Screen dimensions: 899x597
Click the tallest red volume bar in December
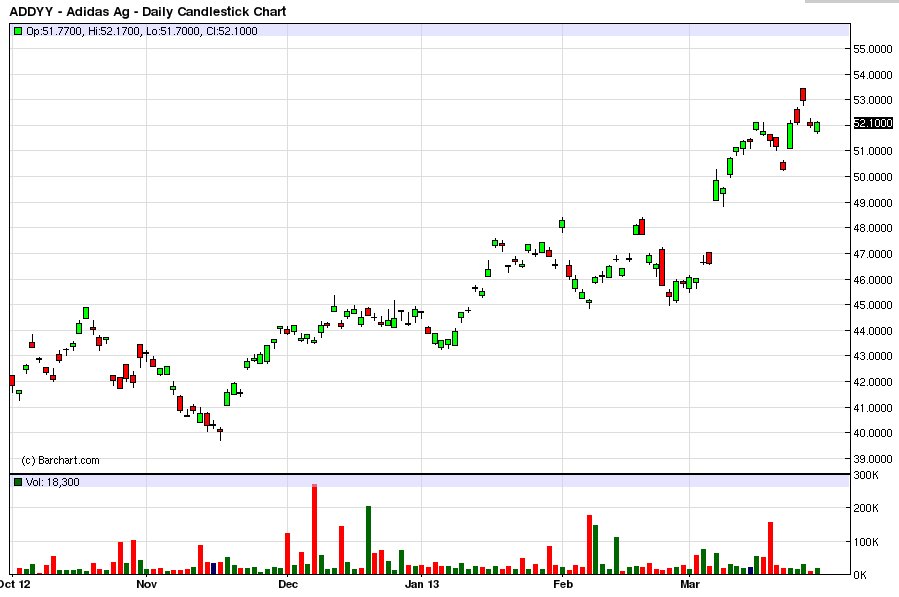pos(314,529)
